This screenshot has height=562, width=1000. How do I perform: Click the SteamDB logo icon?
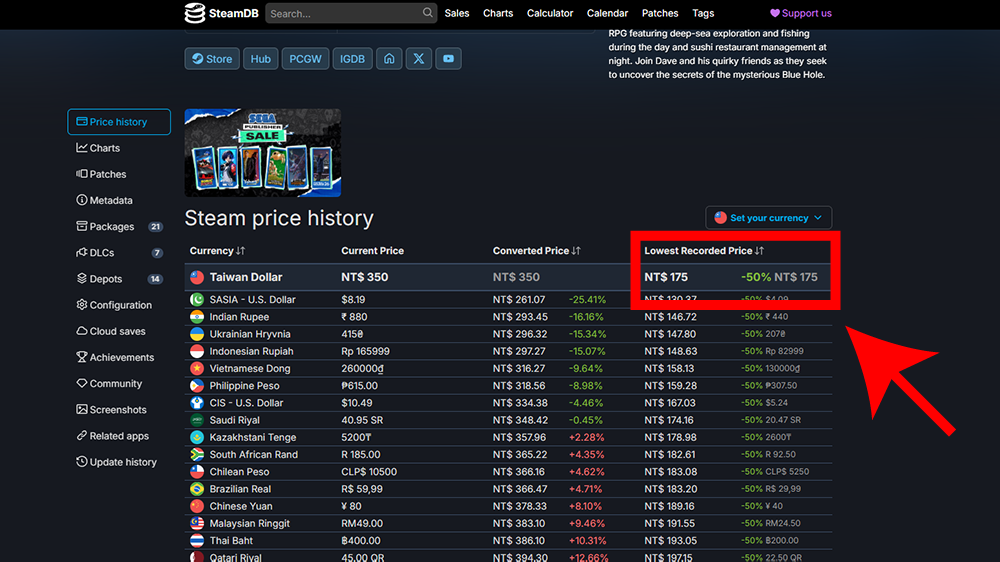pos(195,13)
